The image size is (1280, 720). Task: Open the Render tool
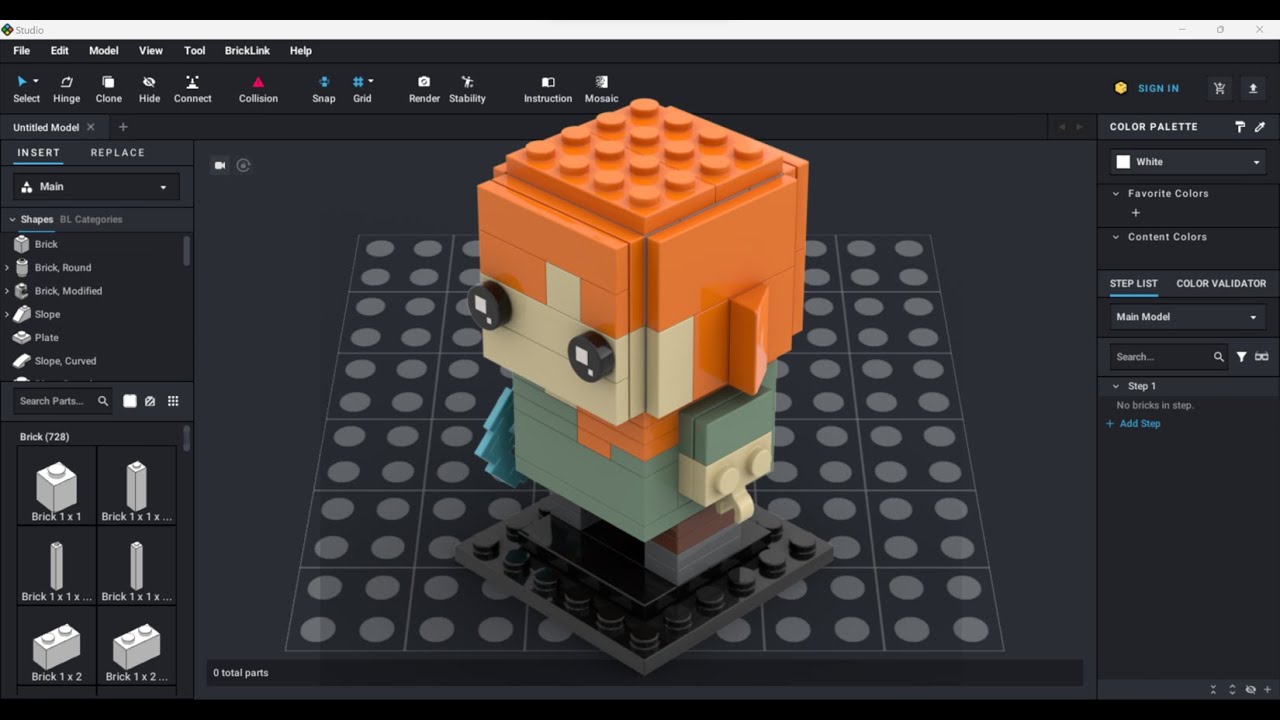pyautogui.click(x=424, y=89)
